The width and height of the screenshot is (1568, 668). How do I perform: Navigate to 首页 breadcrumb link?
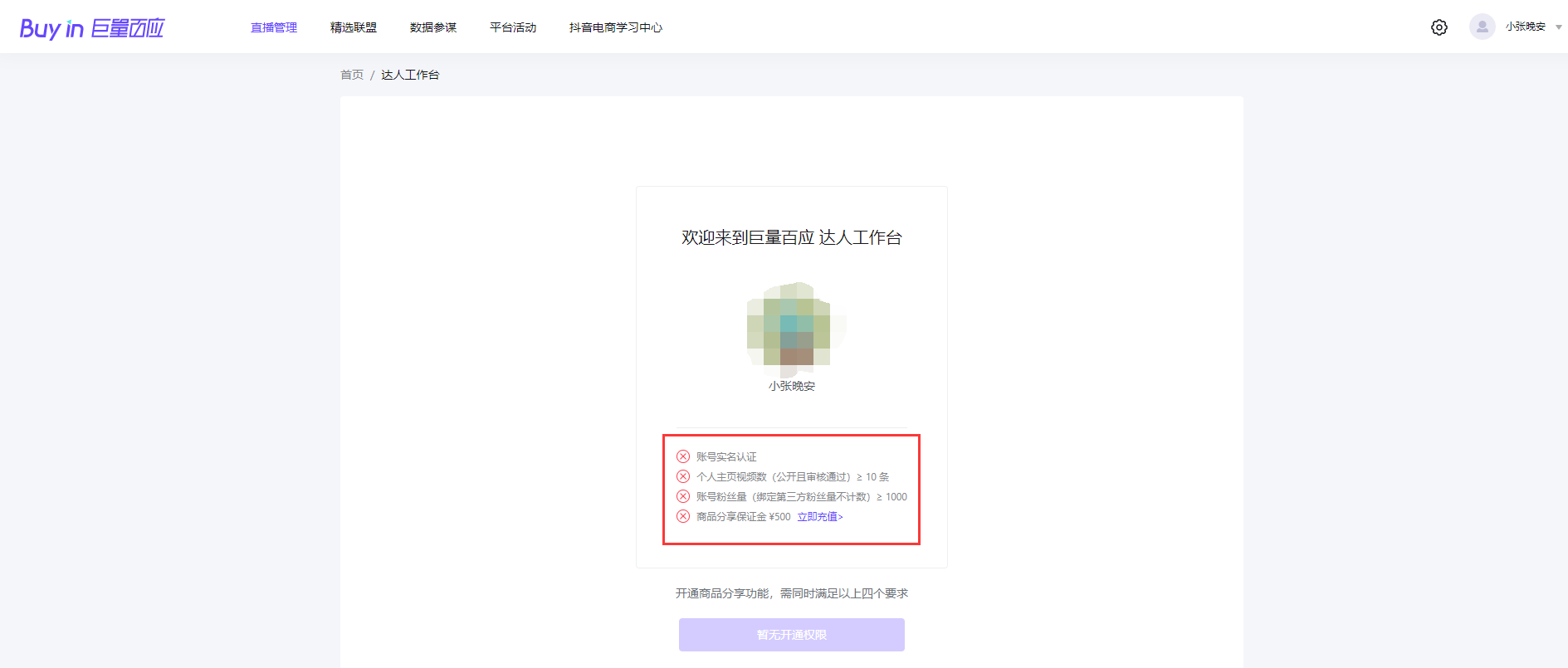point(352,75)
